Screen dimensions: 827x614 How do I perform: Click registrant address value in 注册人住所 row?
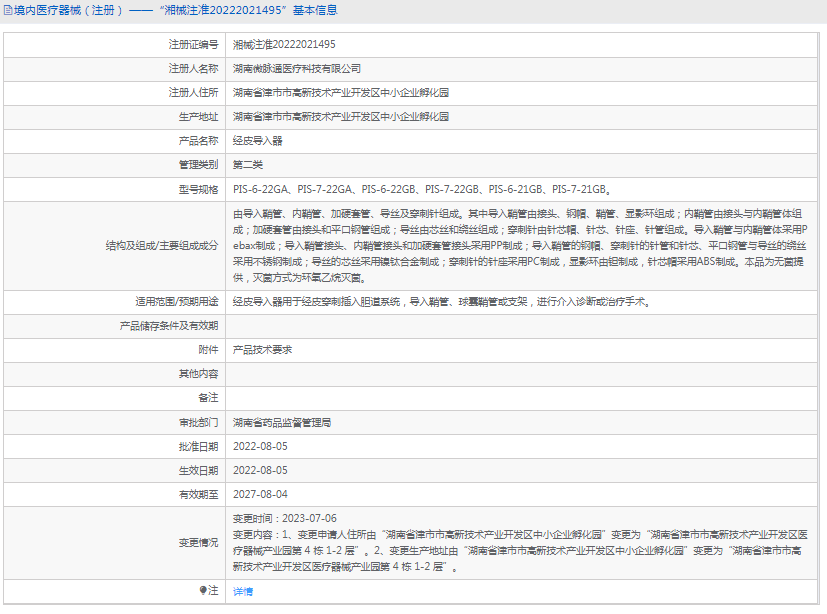[341, 93]
